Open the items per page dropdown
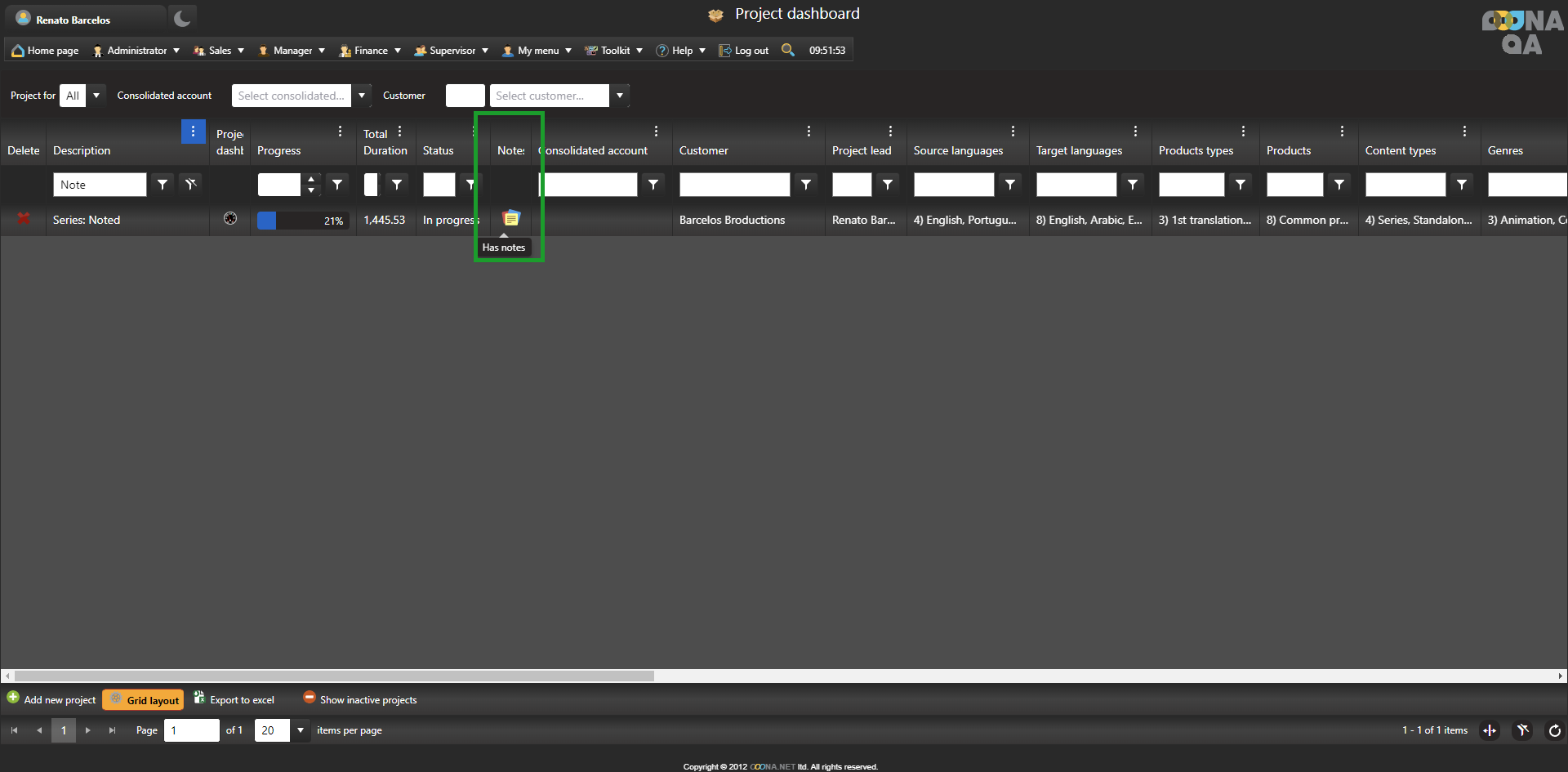The height and width of the screenshot is (772, 1568). [301, 730]
